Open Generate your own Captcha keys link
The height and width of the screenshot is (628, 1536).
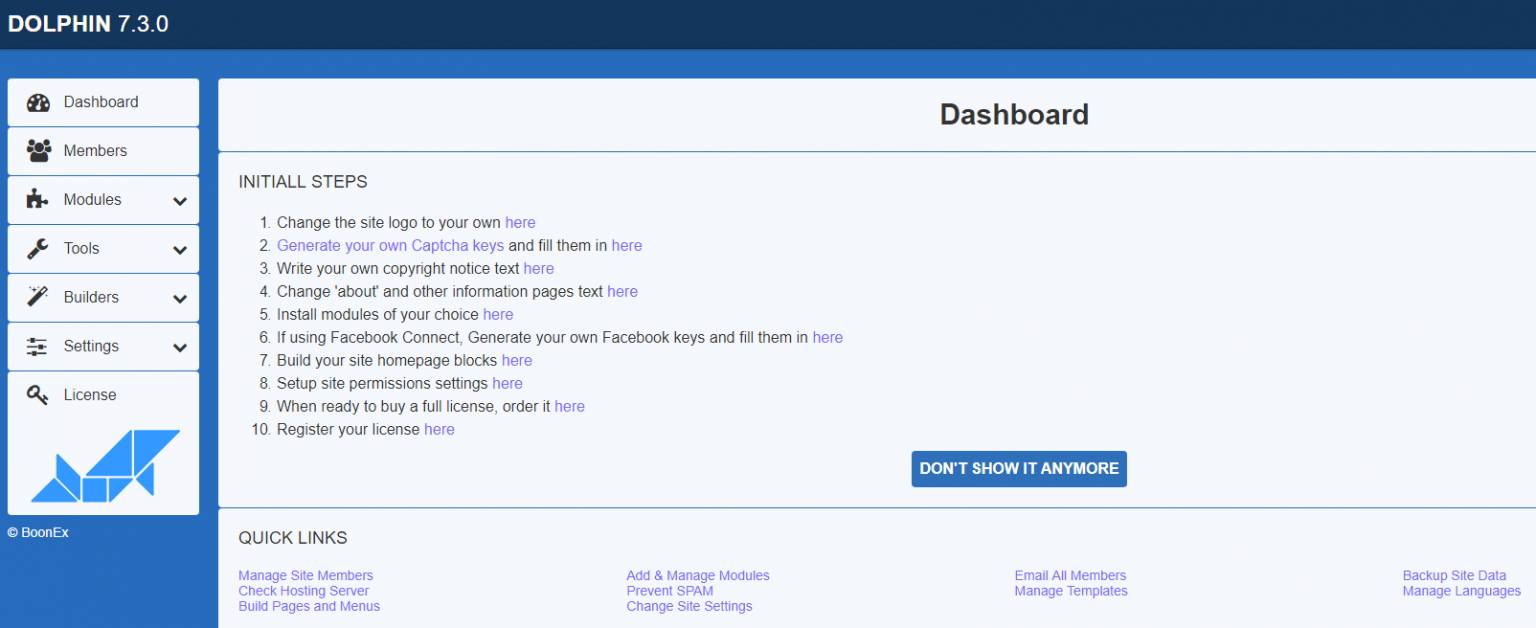click(x=390, y=245)
